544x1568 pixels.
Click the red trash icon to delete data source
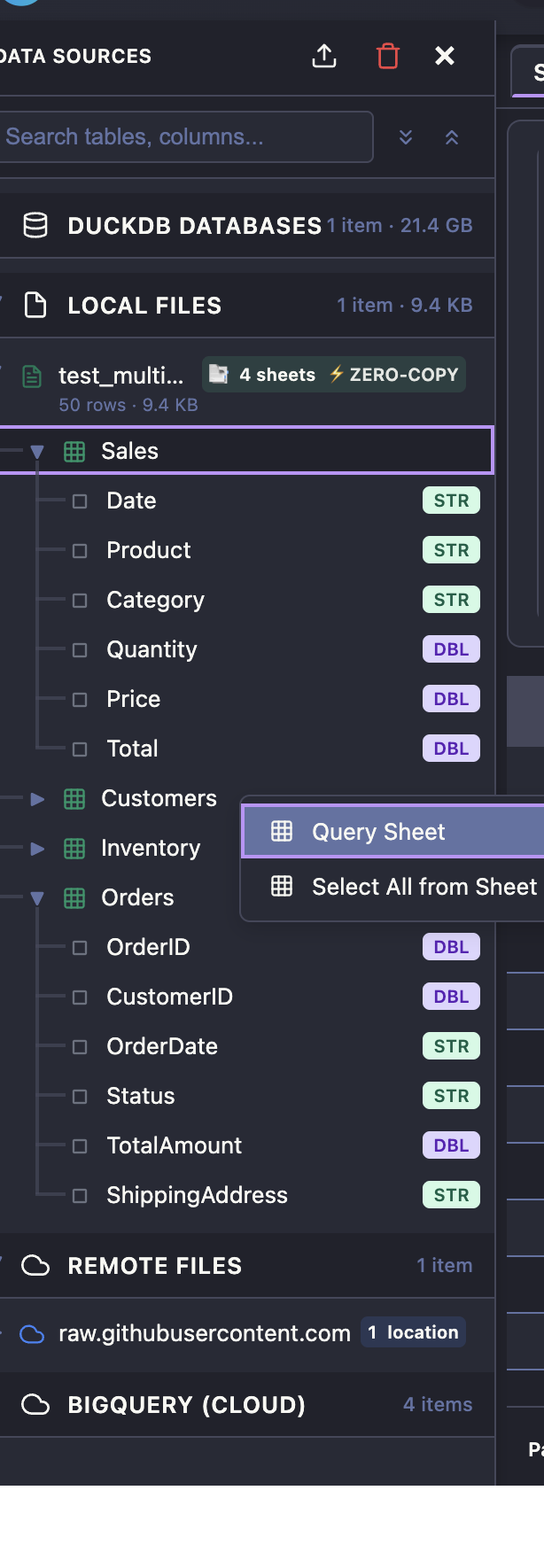(387, 55)
